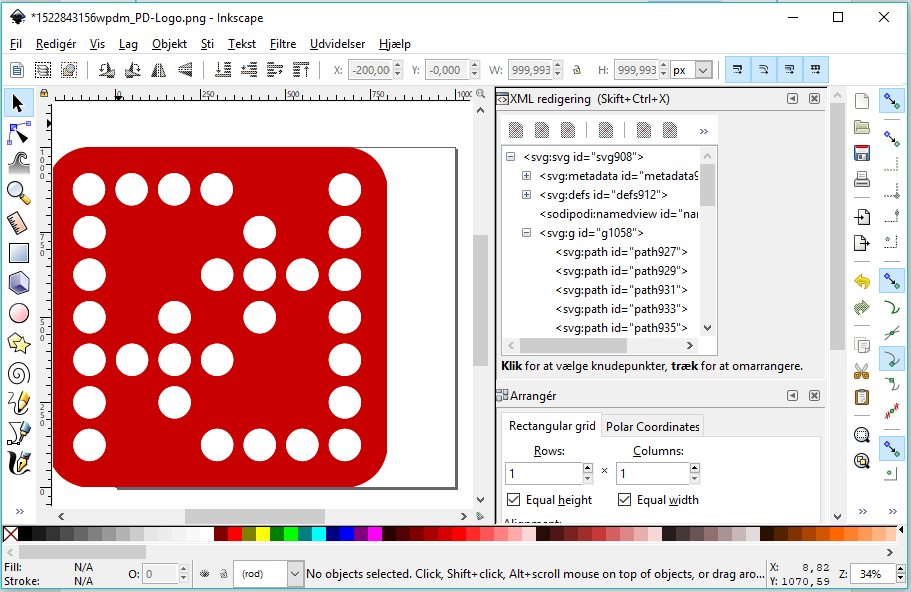Select the 3D box tool

pyautogui.click(x=19, y=284)
